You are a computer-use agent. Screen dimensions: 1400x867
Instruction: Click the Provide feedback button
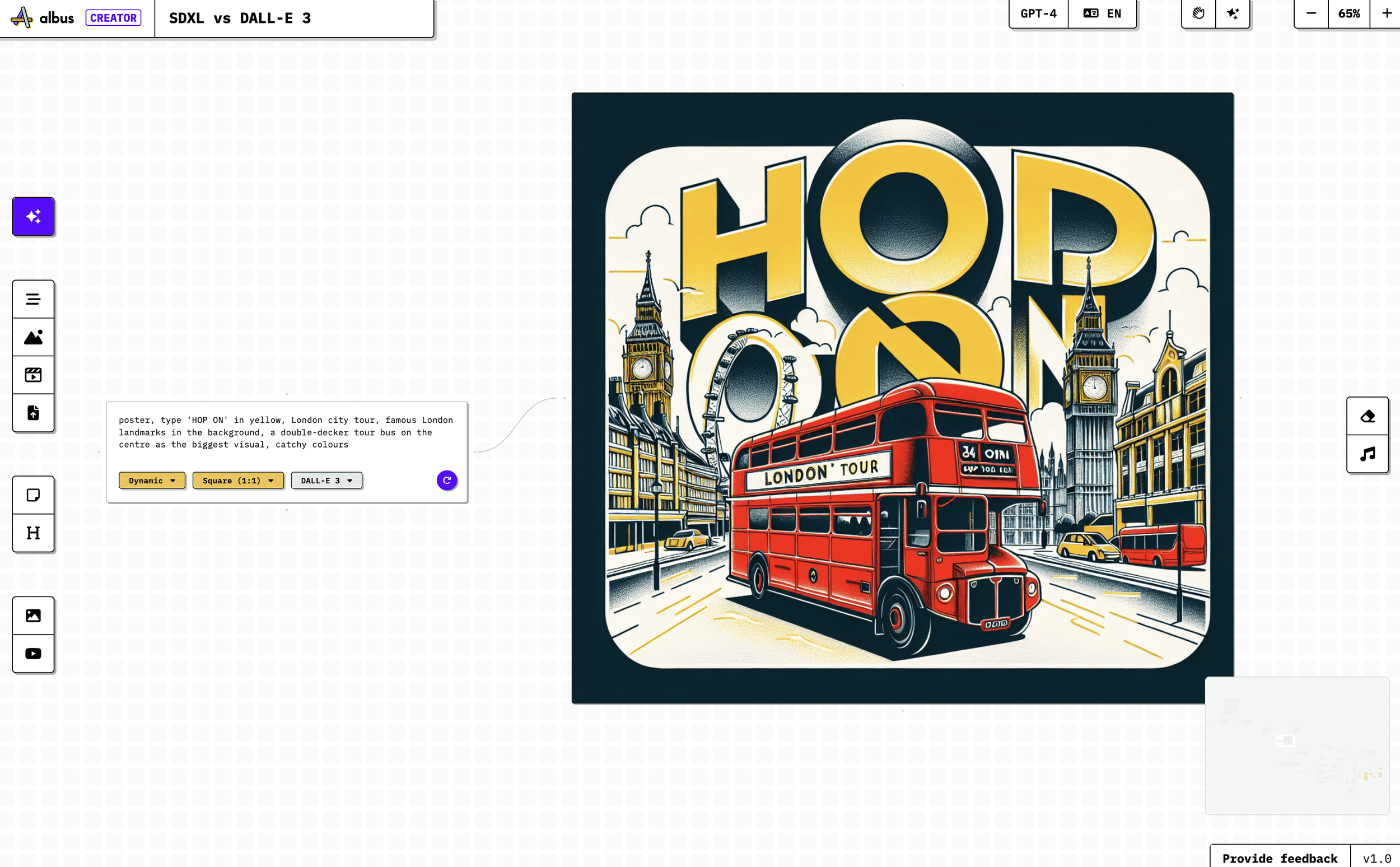(x=1280, y=858)
